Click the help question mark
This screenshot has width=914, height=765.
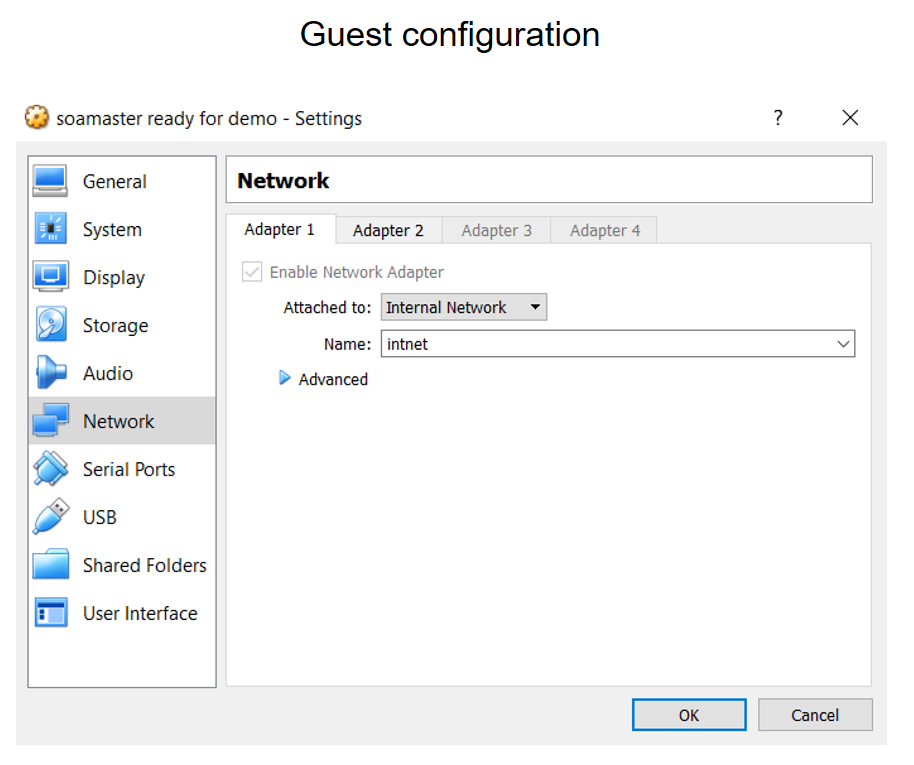click(x=778, y=118)
